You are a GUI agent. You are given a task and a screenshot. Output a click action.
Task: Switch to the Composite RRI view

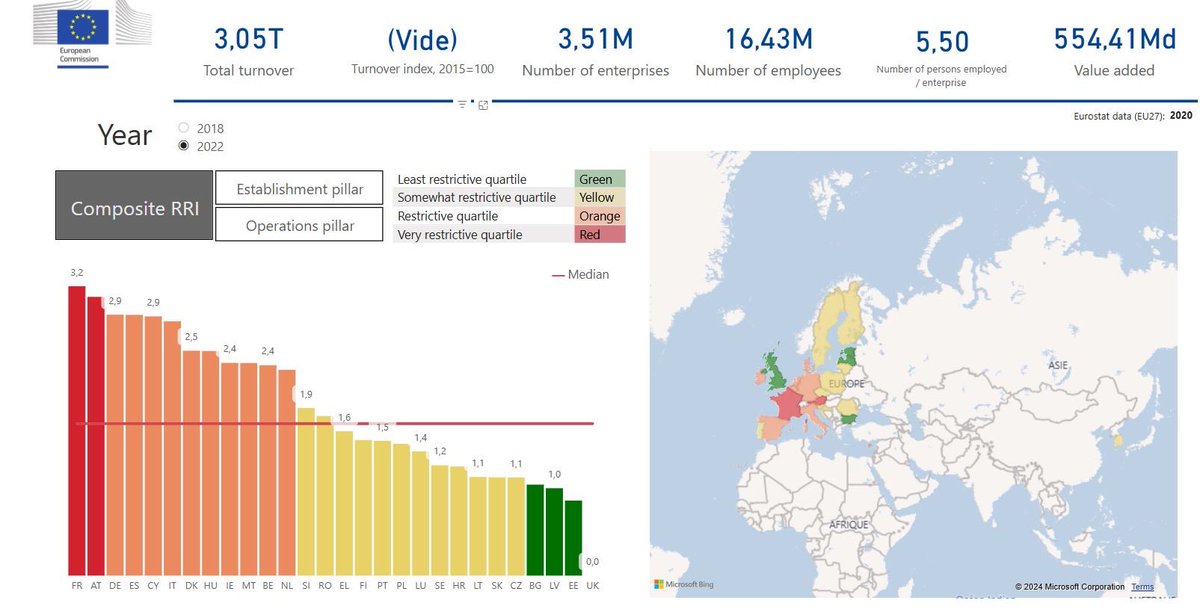[x=134, y=205]
